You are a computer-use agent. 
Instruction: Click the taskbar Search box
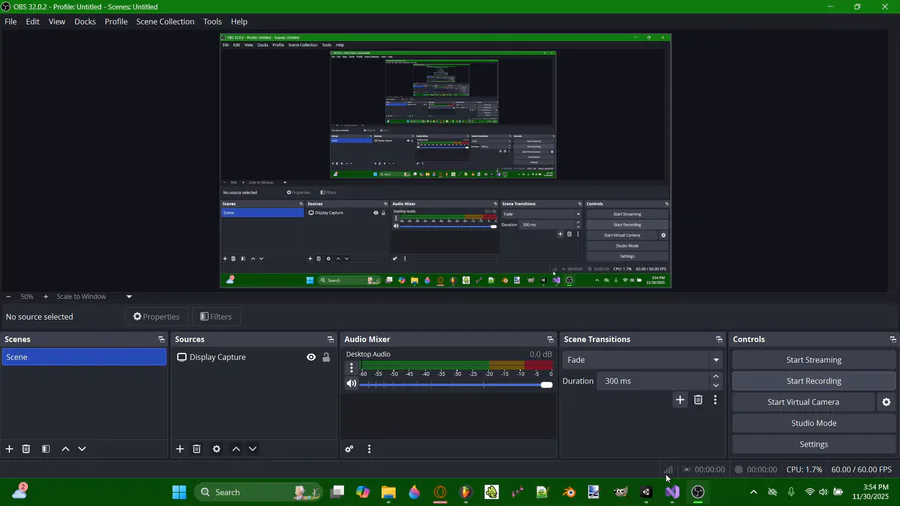pos(258,492)
